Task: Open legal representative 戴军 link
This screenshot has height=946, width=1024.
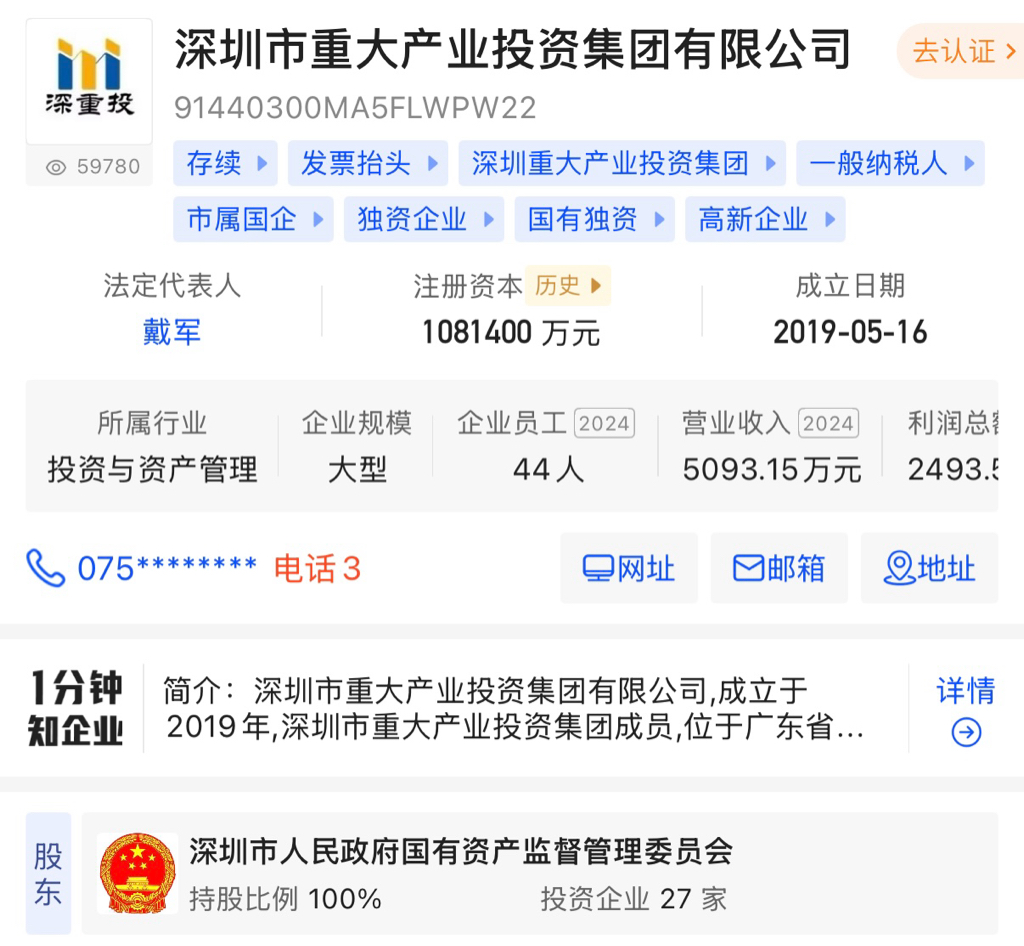Action: 172,332
